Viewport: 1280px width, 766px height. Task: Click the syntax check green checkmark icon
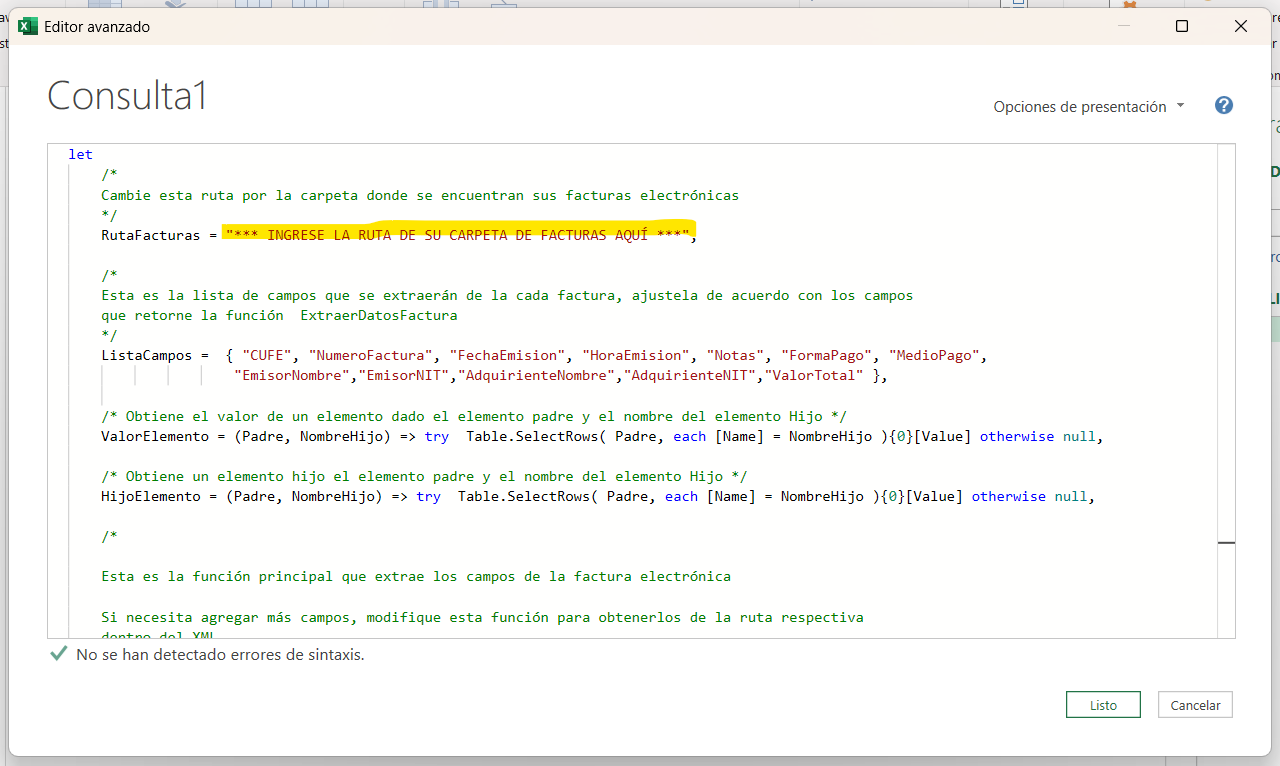[58, 655]
